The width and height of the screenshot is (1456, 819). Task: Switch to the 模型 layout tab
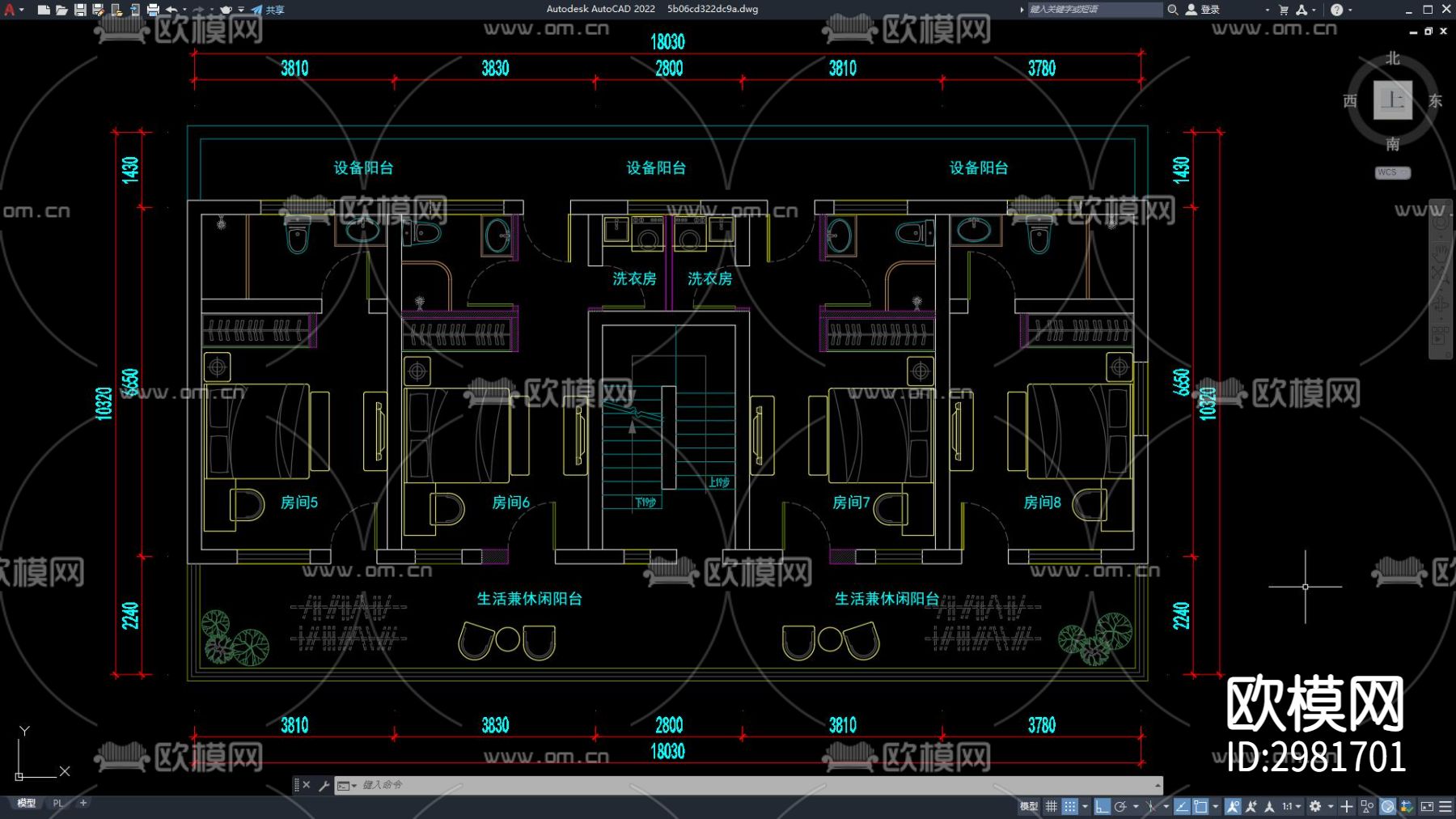[27, 803]
